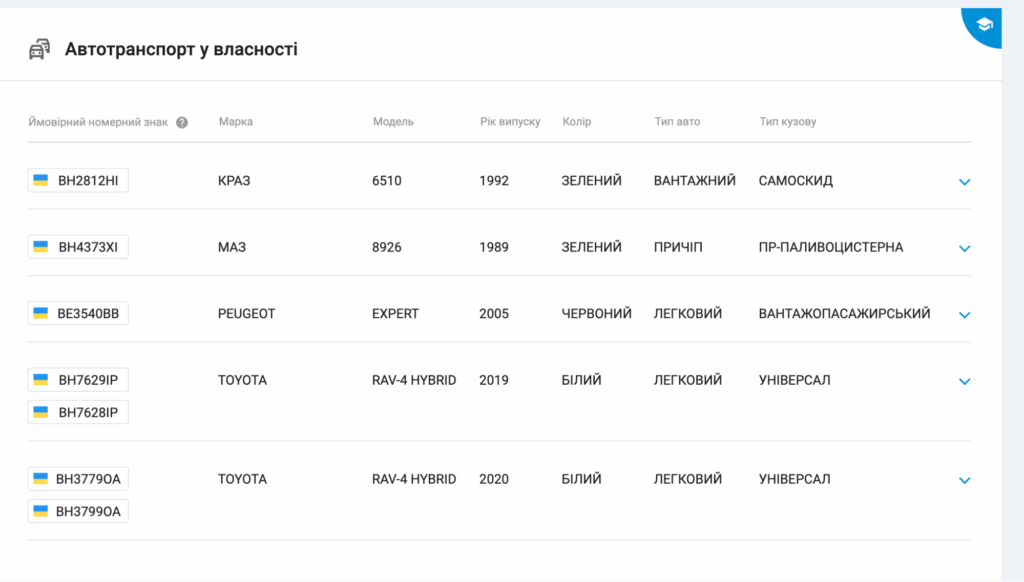Click the Рік випуску column header
1024x582 pixels.
point(510,122)
